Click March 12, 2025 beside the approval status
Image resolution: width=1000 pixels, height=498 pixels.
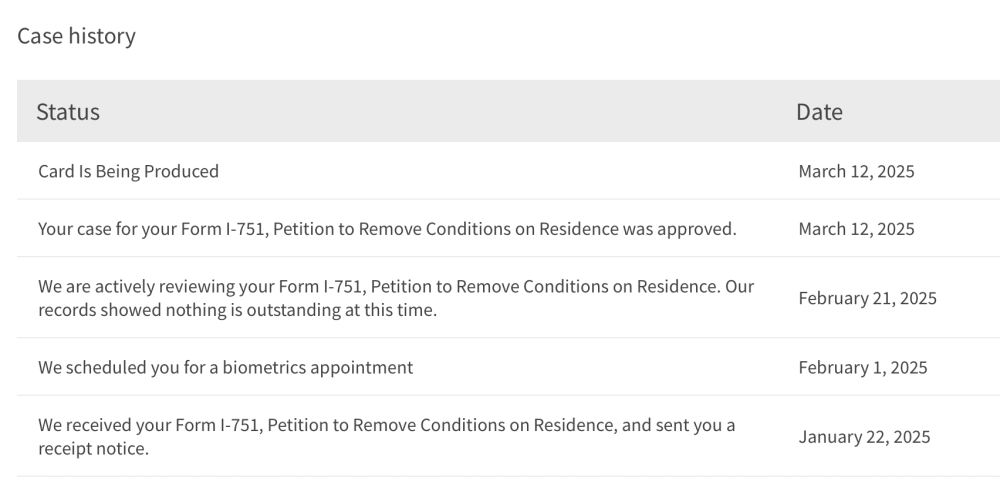pyautogui.click(x=856, y=228)
